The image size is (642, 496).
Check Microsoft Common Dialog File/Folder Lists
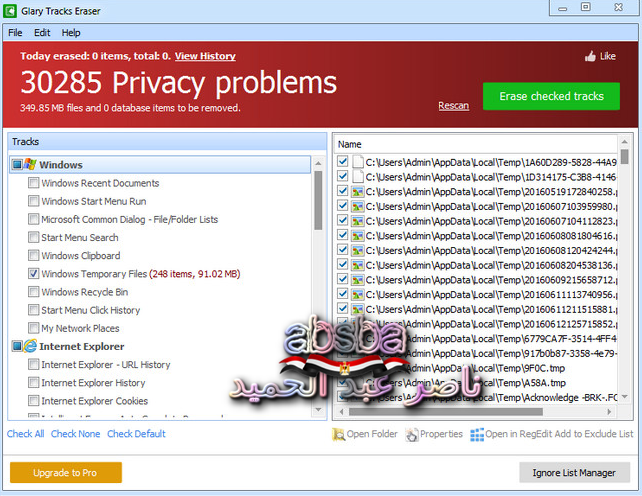click(x=34, y=219)
